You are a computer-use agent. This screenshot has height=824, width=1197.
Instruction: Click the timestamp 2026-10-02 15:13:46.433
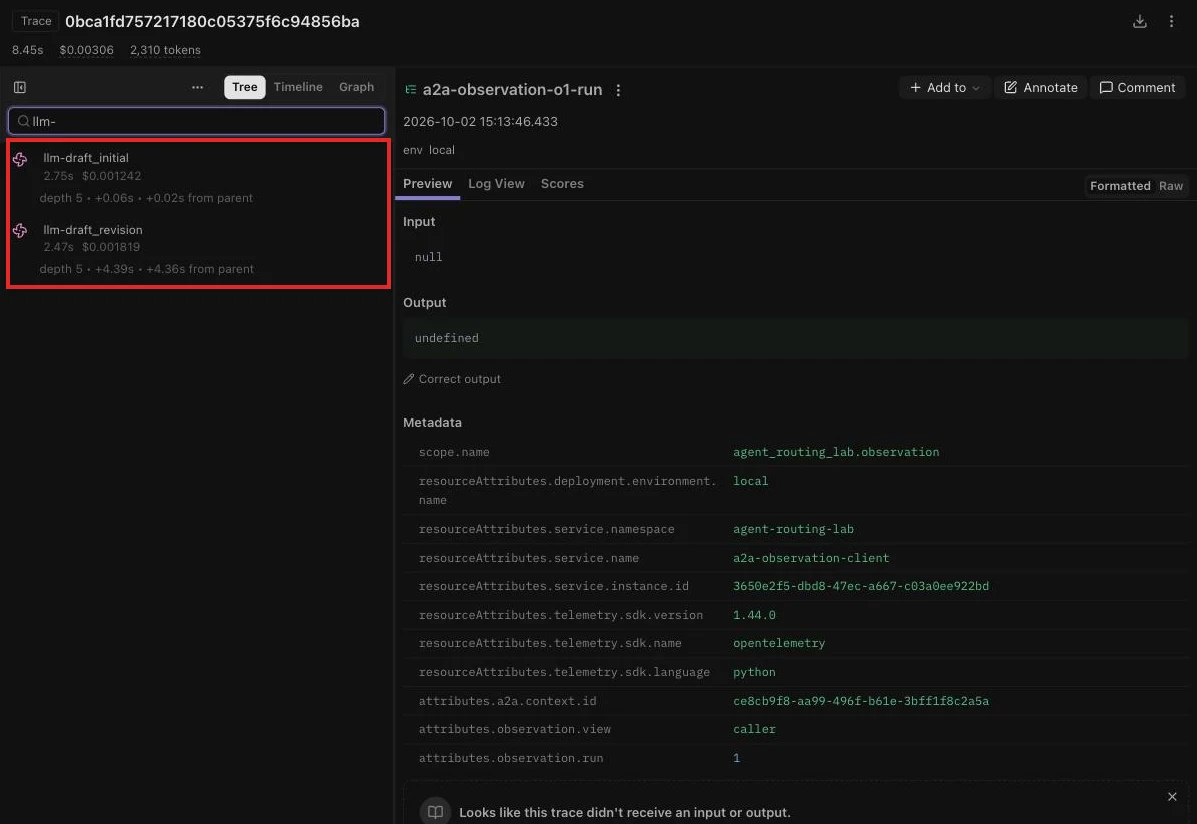coord(480,121)
